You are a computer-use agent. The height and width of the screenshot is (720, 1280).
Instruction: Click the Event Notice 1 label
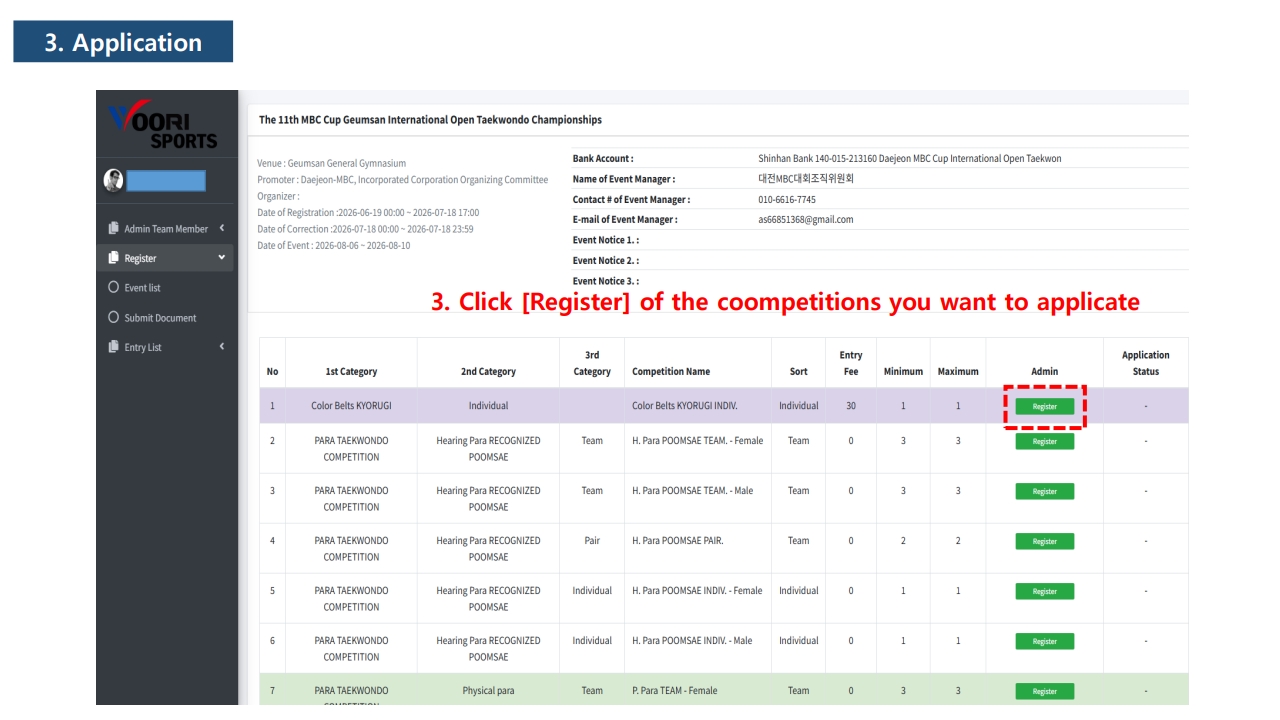[605, 241]
